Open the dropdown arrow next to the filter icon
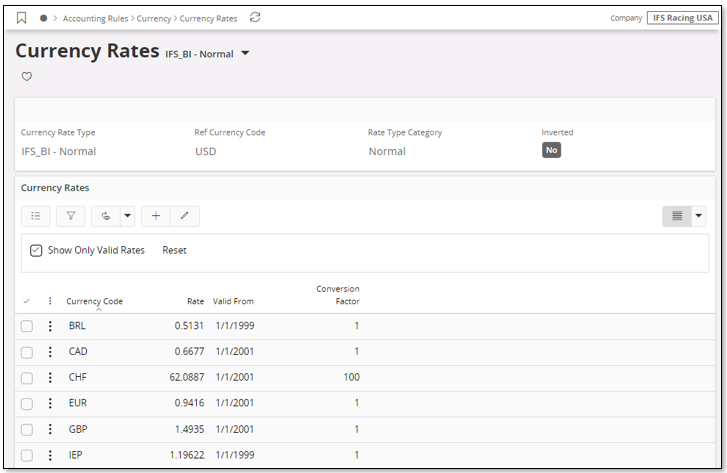Image resolution: width=727 pixels, height=473 pixels. (x=127, y=215)
